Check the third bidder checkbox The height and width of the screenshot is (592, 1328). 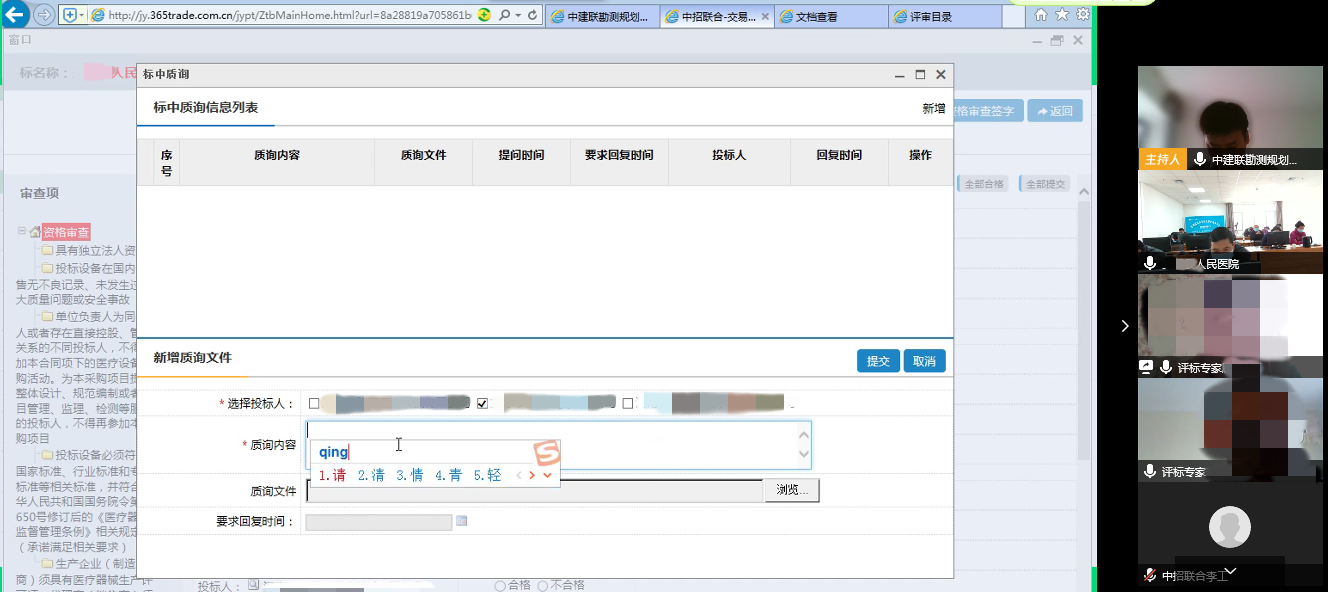628,404
